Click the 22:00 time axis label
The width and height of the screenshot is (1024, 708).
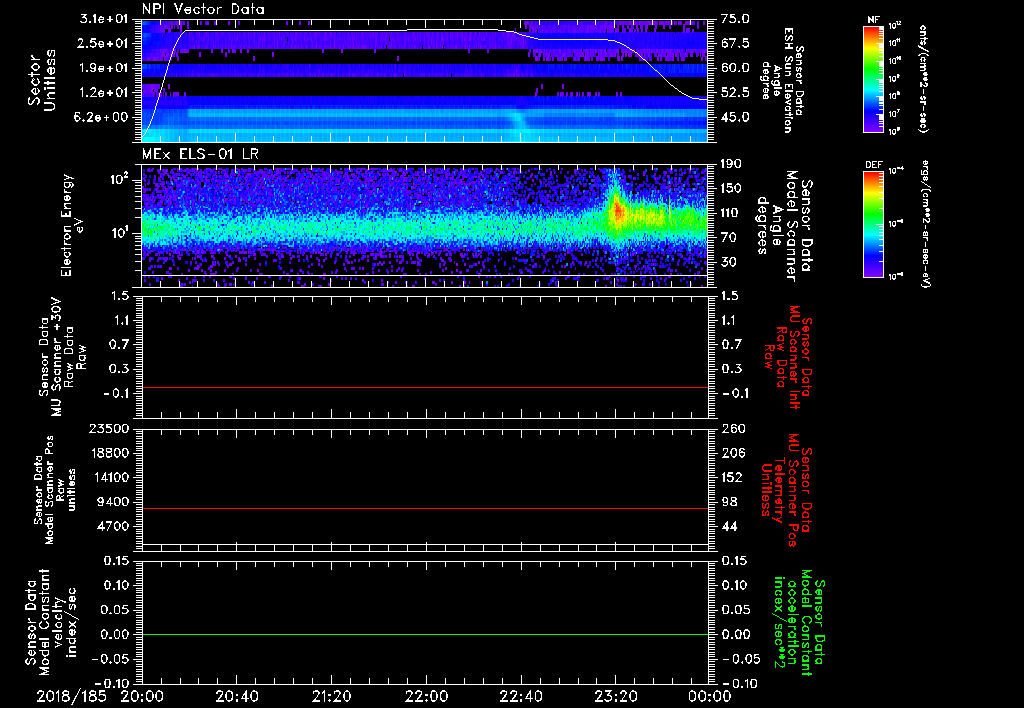[x=426, y=696]
